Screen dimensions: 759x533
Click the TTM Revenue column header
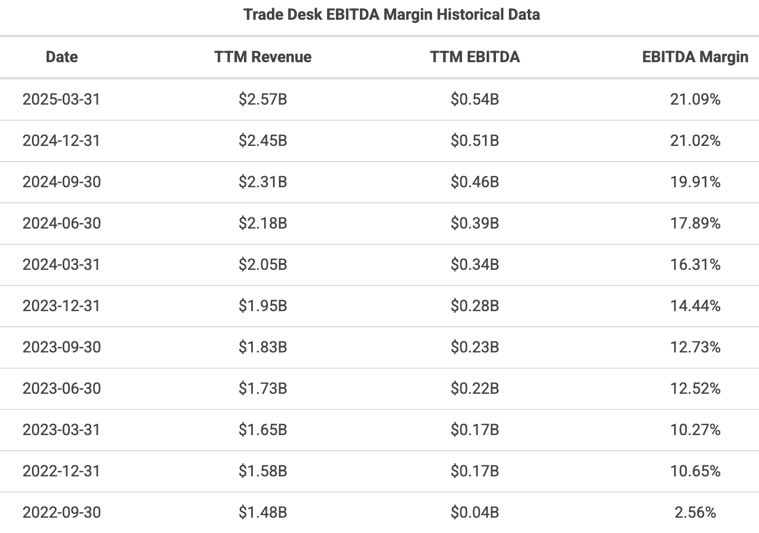point(263,57)
